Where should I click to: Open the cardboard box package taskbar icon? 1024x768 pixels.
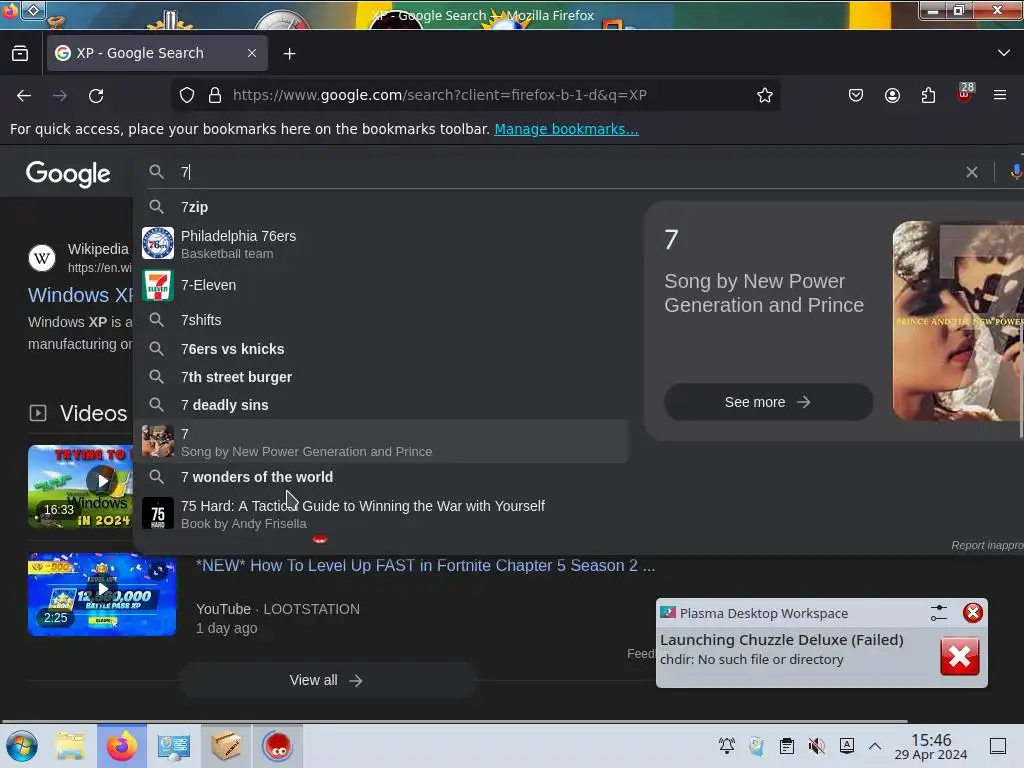(x=226, y=746)
